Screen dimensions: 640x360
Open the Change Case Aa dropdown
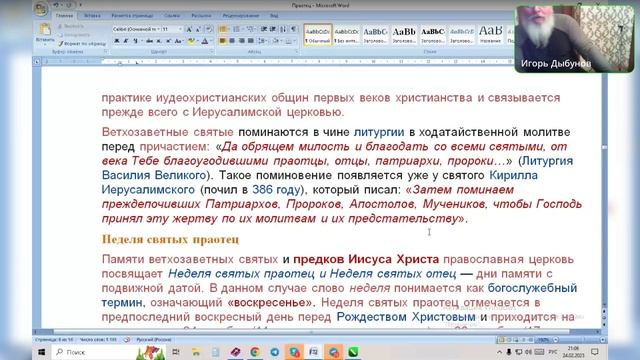pos(179,41)
